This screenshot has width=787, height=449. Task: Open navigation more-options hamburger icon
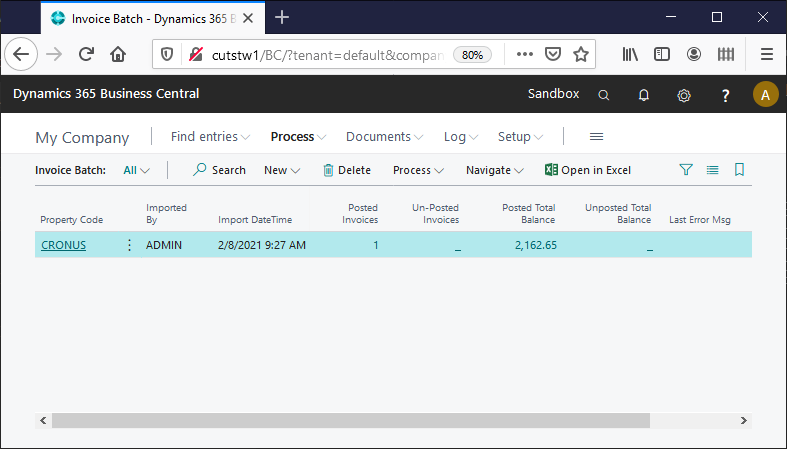coord(596,136)
